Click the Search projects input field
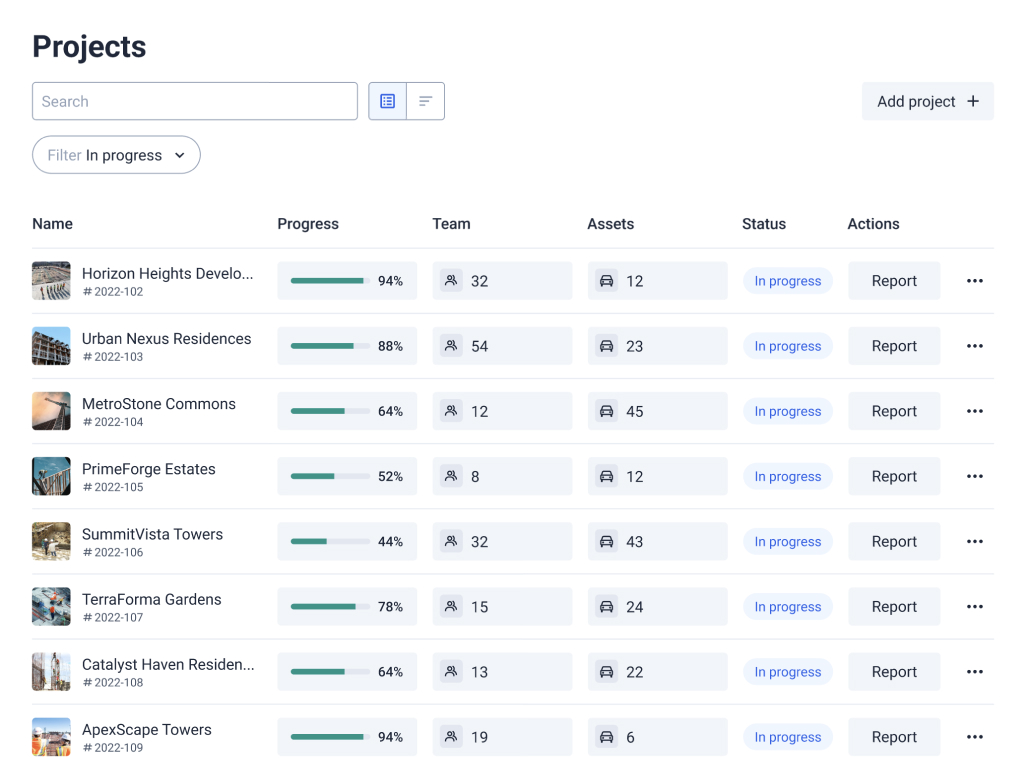Screen dimensions: 1032x758 [195, 101]
